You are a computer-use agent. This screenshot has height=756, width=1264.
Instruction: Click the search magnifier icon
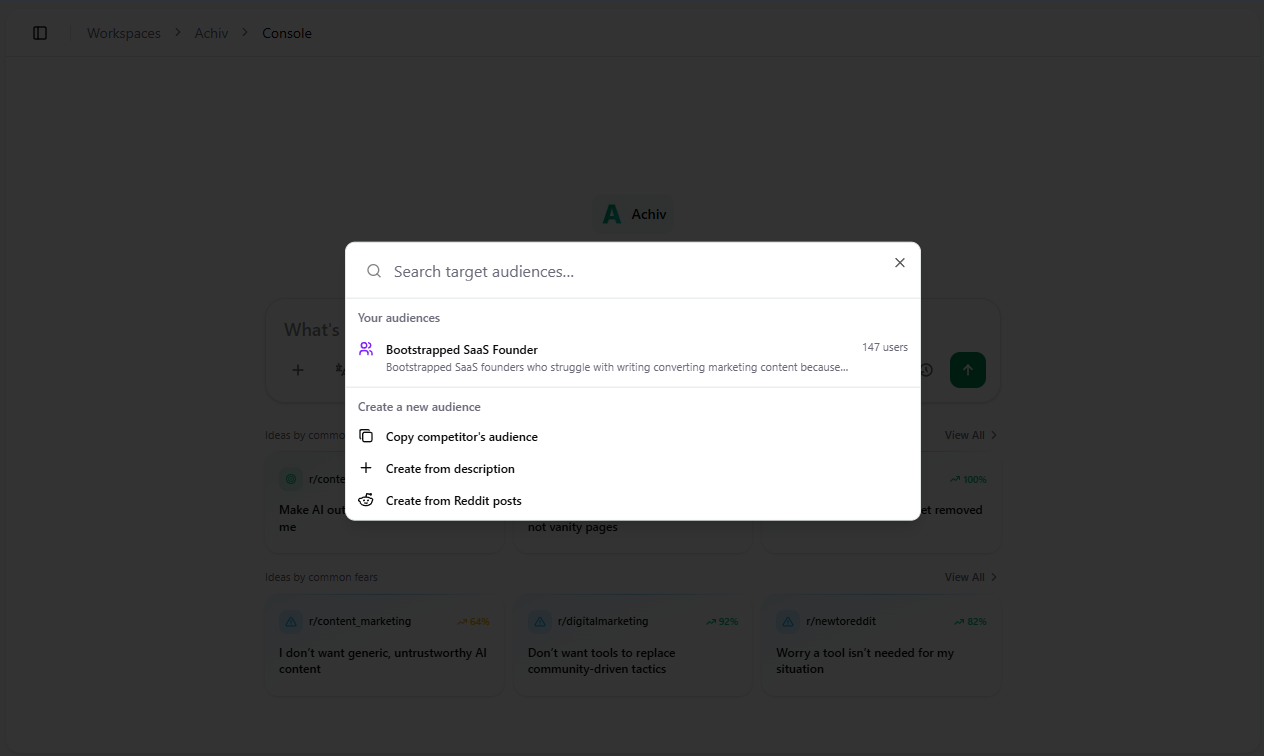(374, 271)
